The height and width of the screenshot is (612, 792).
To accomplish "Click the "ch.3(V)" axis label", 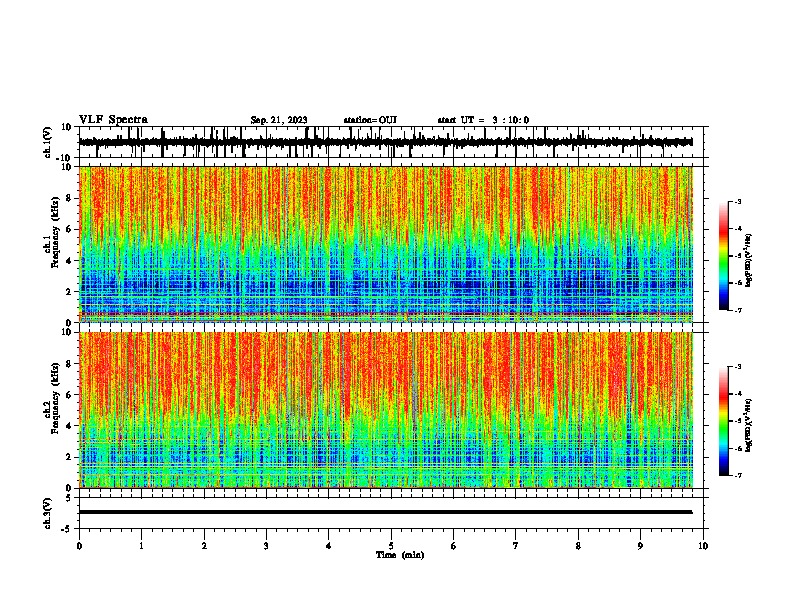I will point(48,514).
